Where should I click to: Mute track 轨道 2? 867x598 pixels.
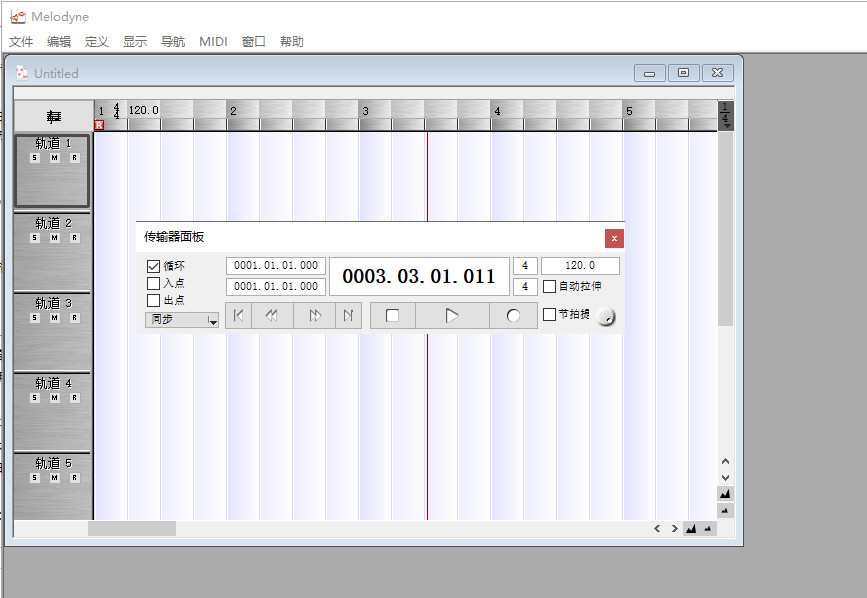point(54,238)
